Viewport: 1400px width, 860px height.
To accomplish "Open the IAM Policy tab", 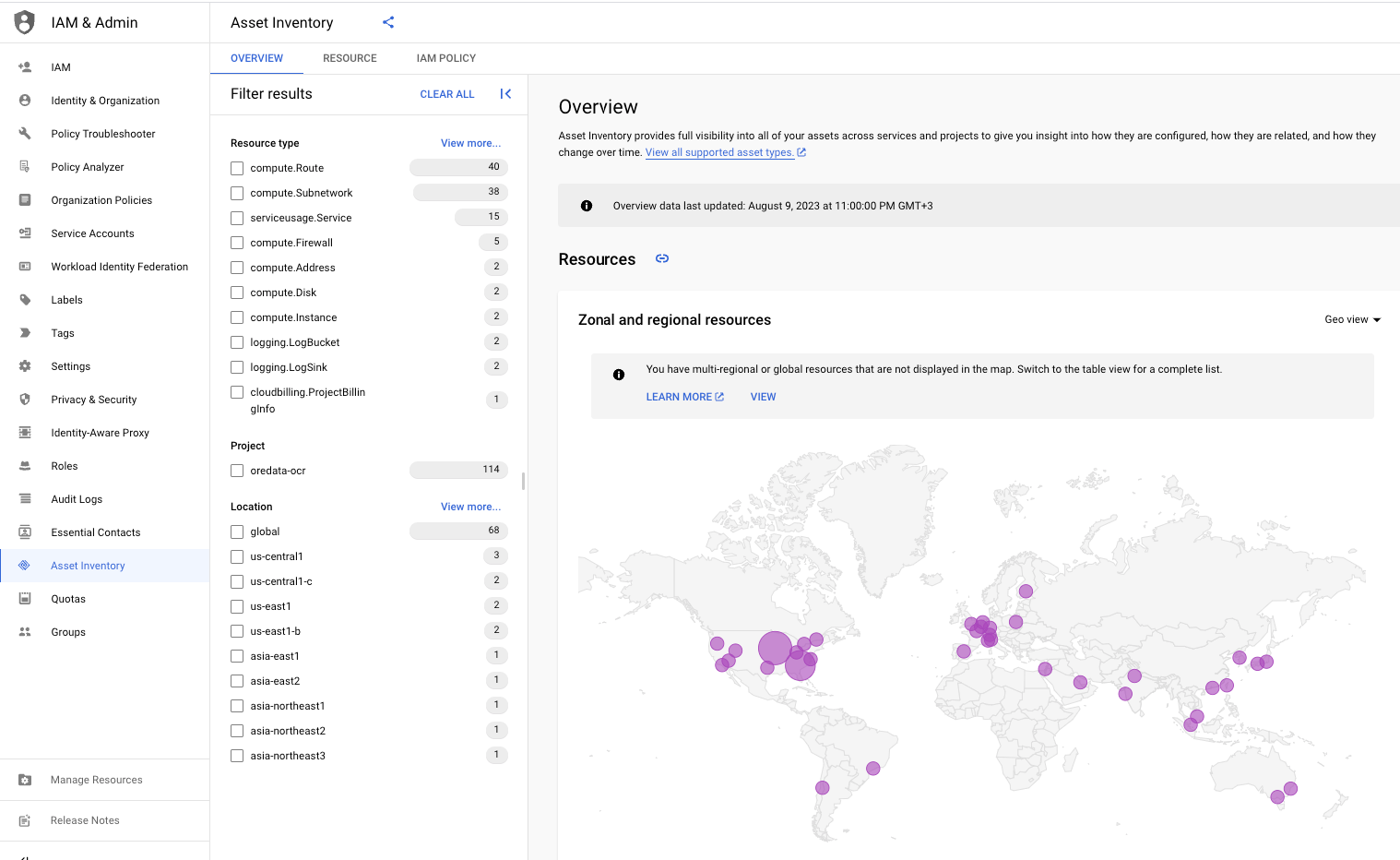I will [445, 58].
